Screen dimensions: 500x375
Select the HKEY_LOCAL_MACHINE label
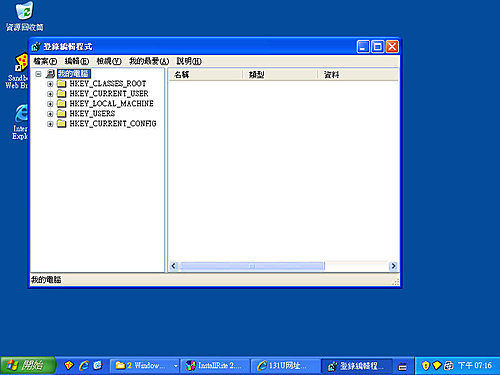[111, 103]
